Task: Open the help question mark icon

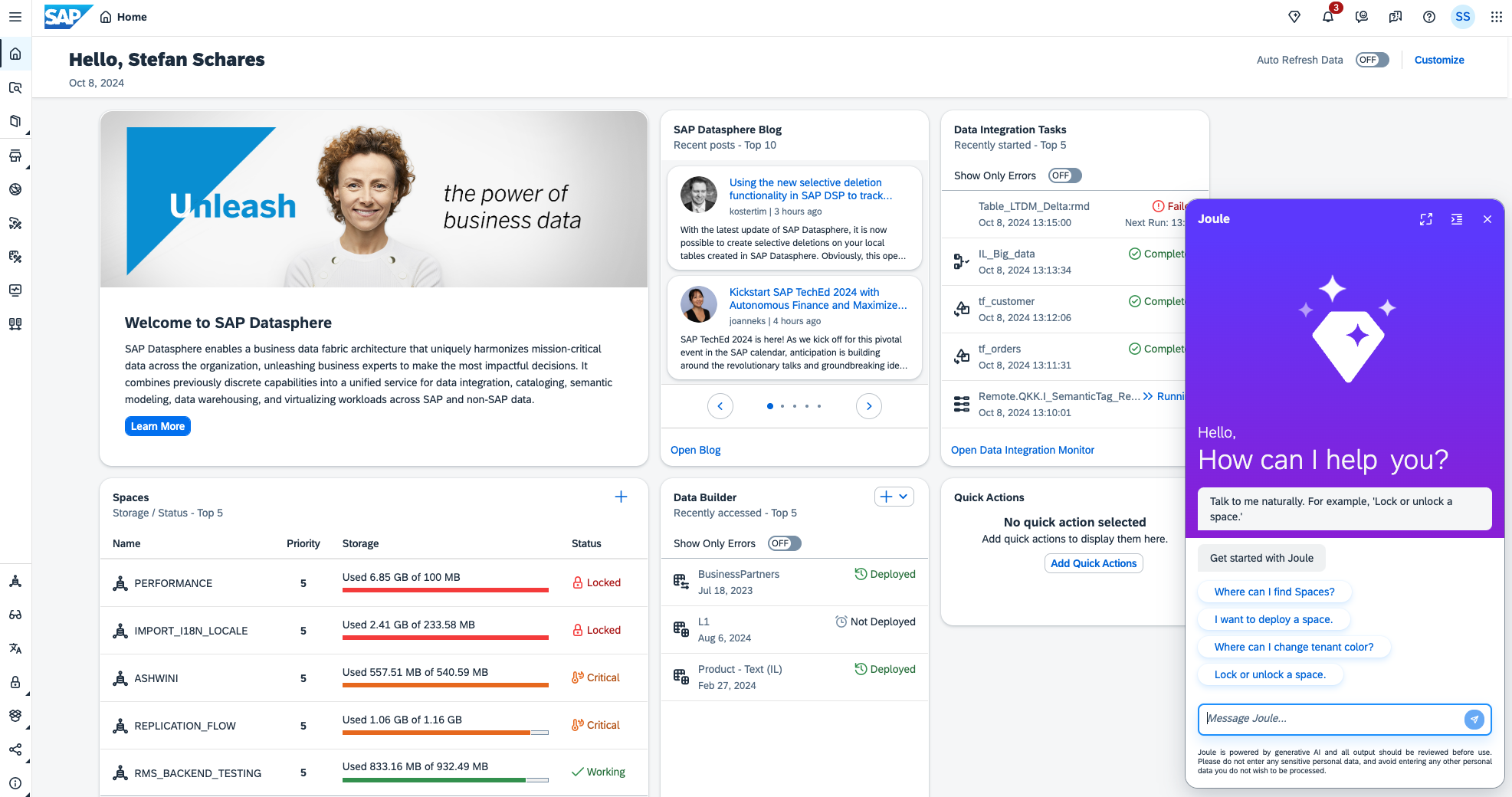Action: tap(1429, 17)
